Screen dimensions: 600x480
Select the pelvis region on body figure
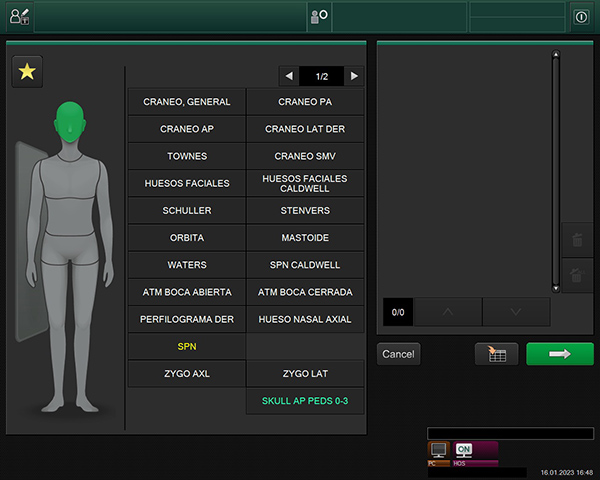(x=70, y=249)
